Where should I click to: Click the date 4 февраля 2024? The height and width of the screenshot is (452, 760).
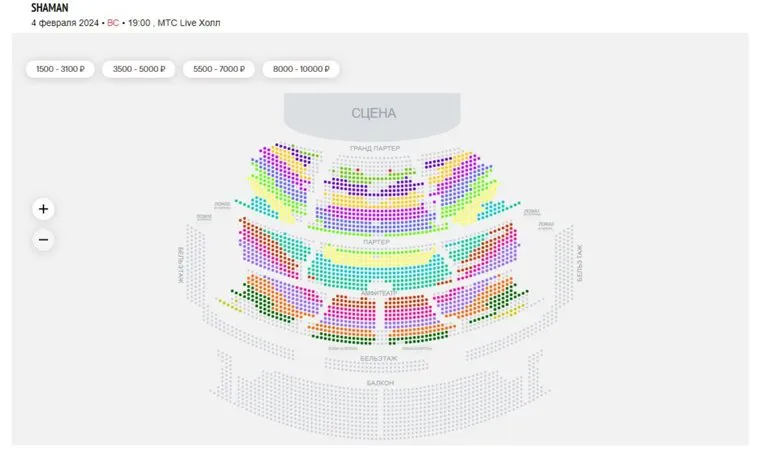(x=64, y=21)
